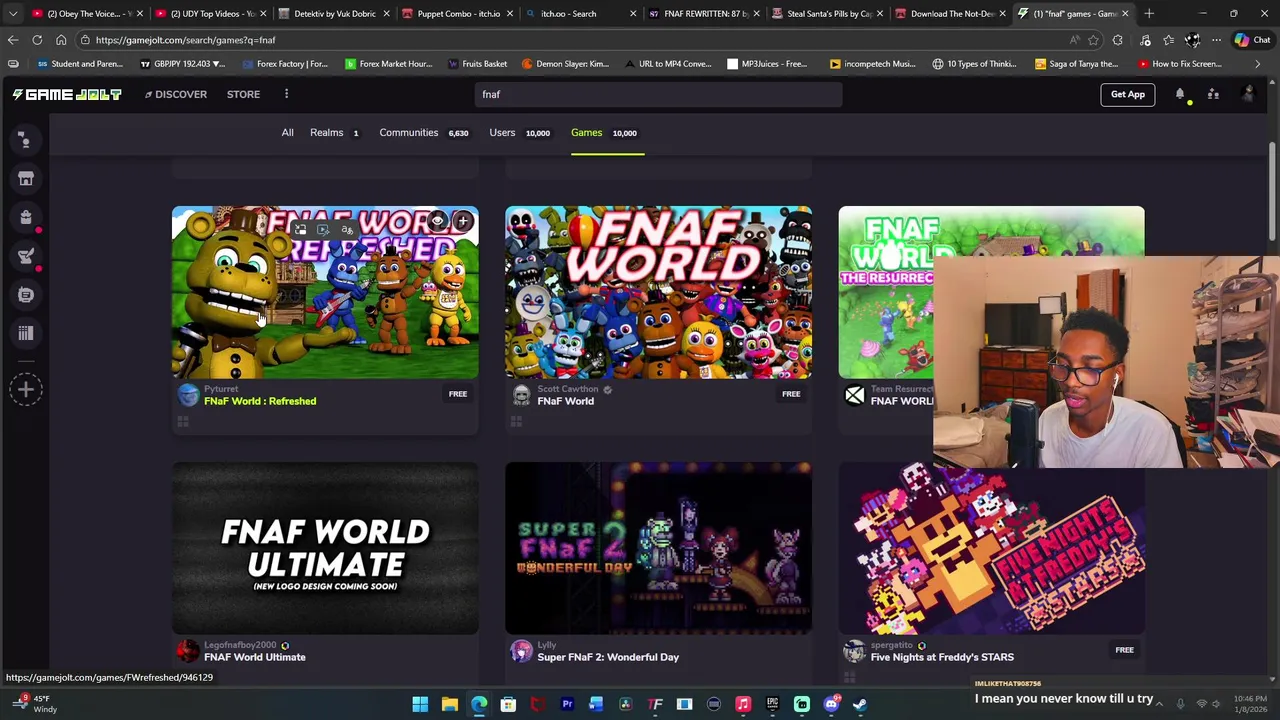
Task: Click the Get App button
Action: click(x=1127, y=94)
